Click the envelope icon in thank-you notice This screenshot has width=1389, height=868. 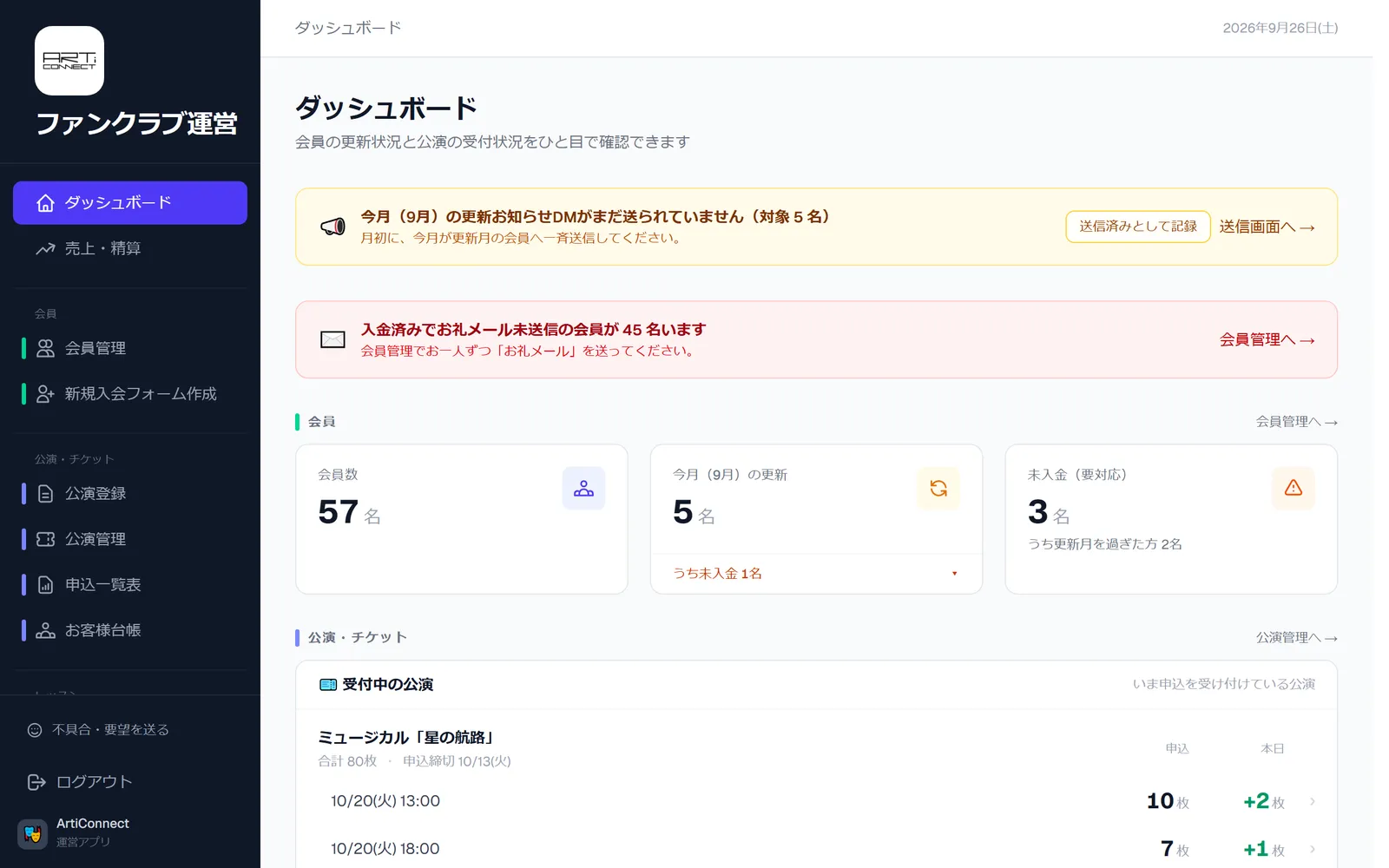(332, 339)
